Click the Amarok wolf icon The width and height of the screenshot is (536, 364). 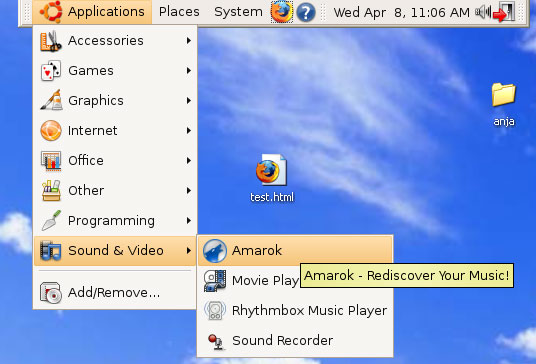click(x=215, y=251)
